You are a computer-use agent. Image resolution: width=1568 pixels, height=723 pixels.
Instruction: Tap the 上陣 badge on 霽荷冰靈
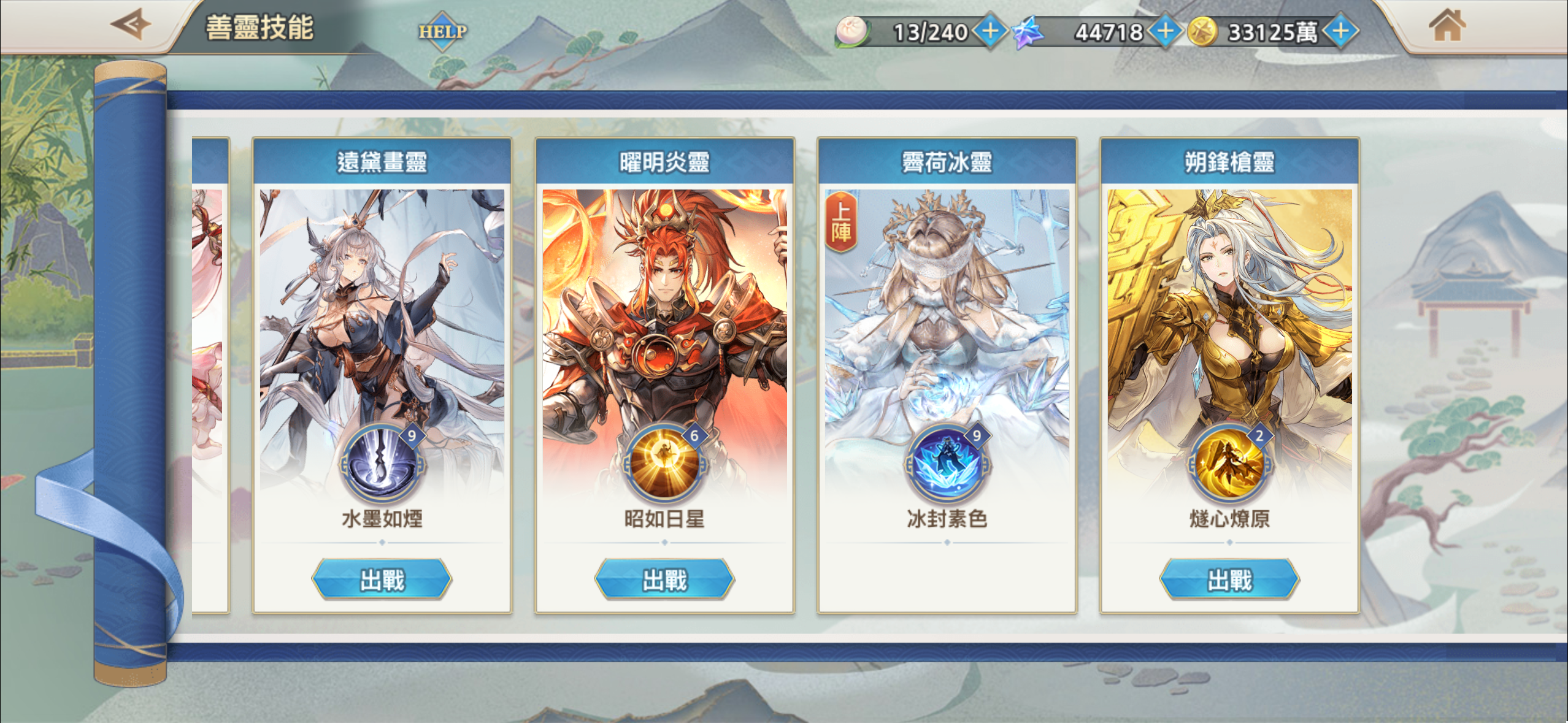point(841,222)
